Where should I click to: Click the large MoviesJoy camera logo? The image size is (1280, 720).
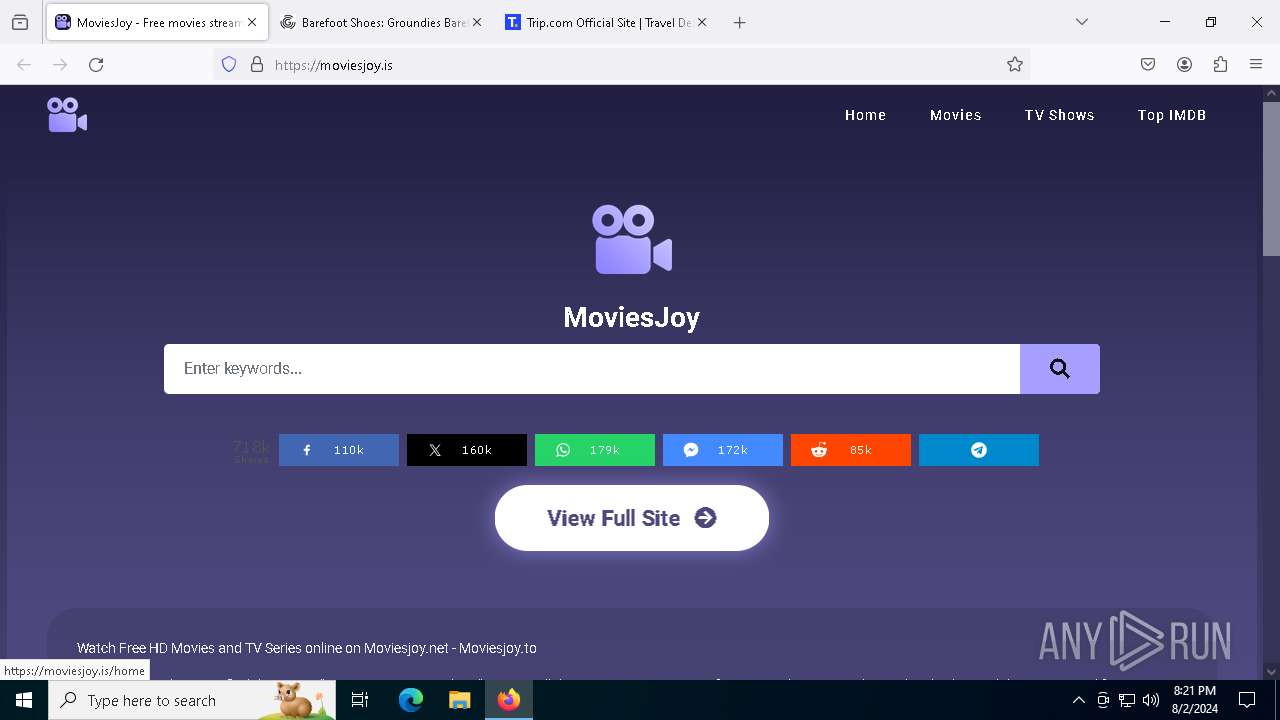[x=632, y=239]
